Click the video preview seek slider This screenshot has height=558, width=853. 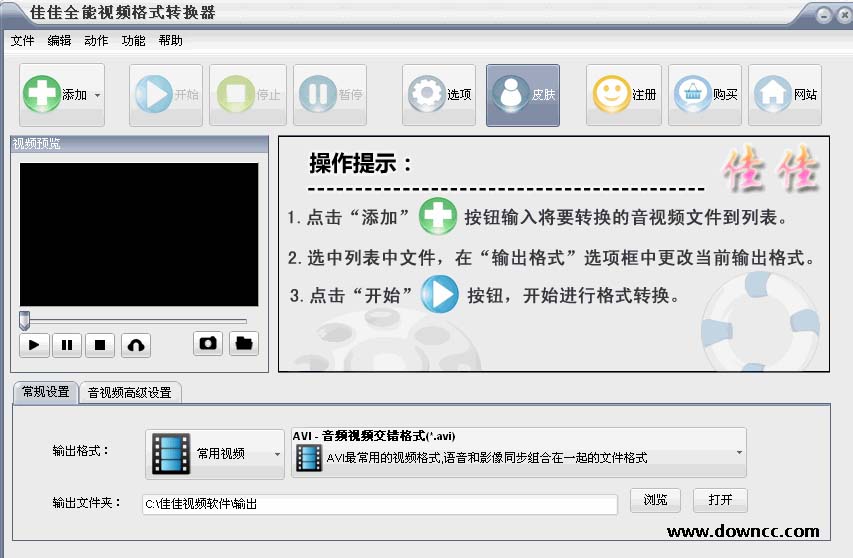tap(135, 321)
